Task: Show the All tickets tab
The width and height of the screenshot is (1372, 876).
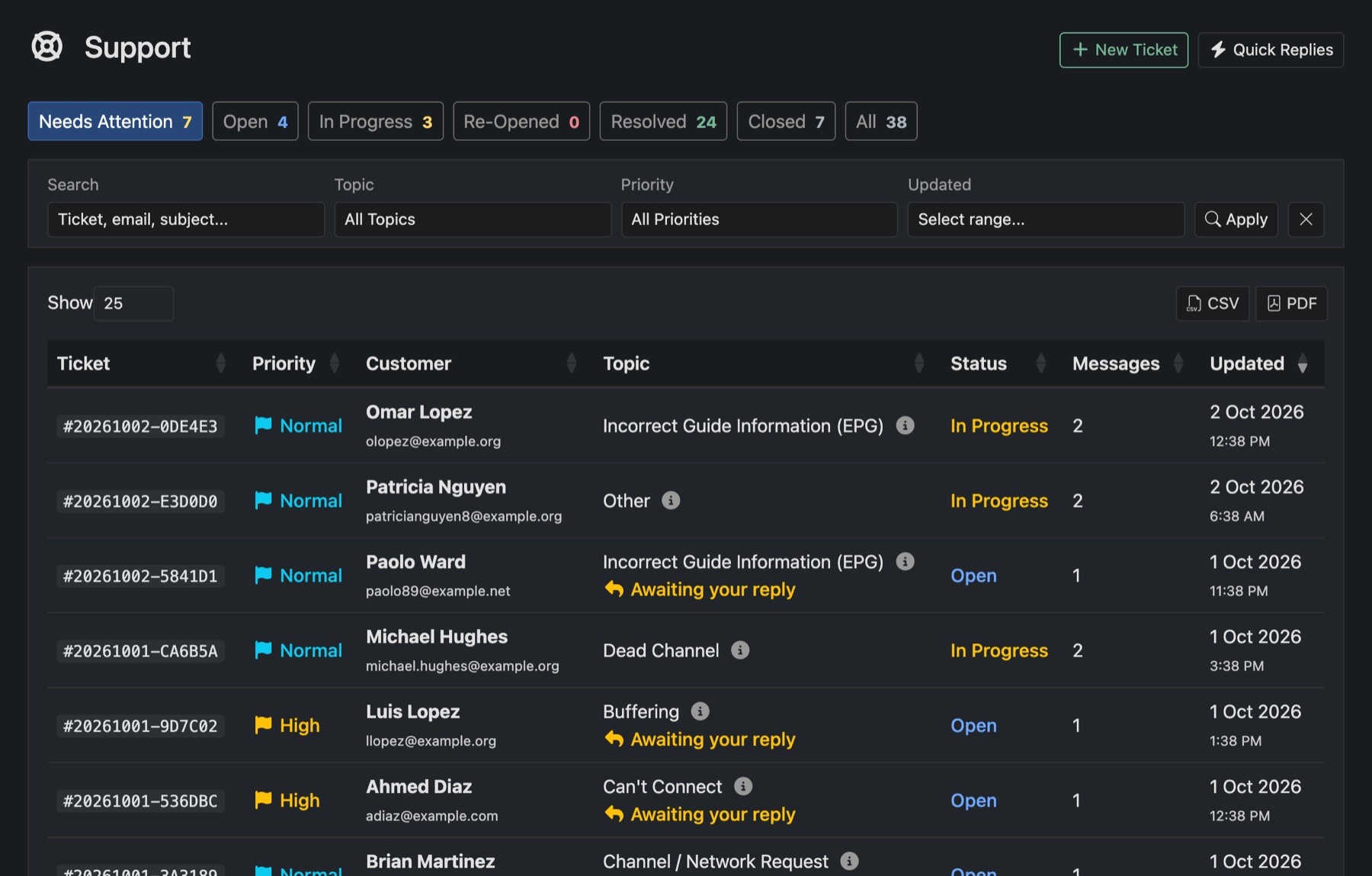Action: 881,121
